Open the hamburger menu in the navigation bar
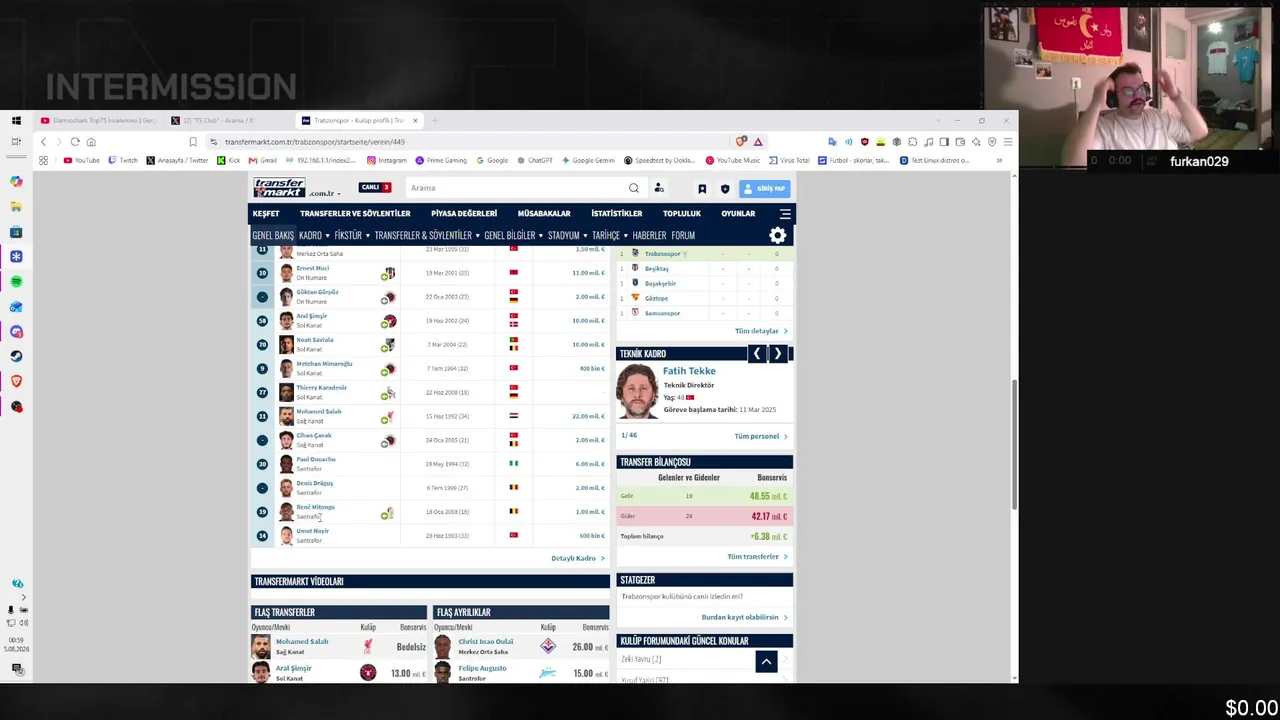1280x720 pixels. [x=785, y=213]
